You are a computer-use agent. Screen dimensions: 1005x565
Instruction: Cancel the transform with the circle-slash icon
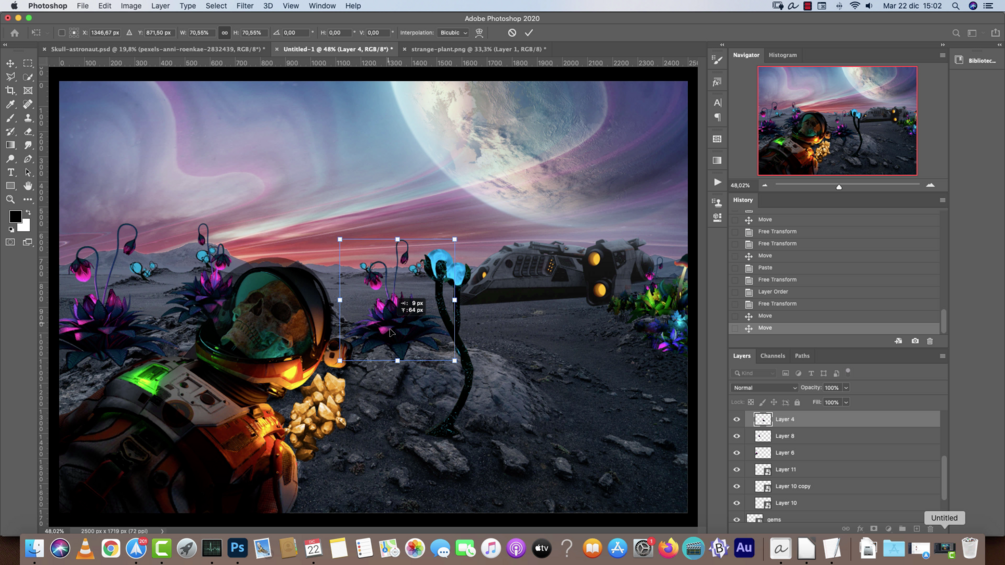[x=511, y=33]
